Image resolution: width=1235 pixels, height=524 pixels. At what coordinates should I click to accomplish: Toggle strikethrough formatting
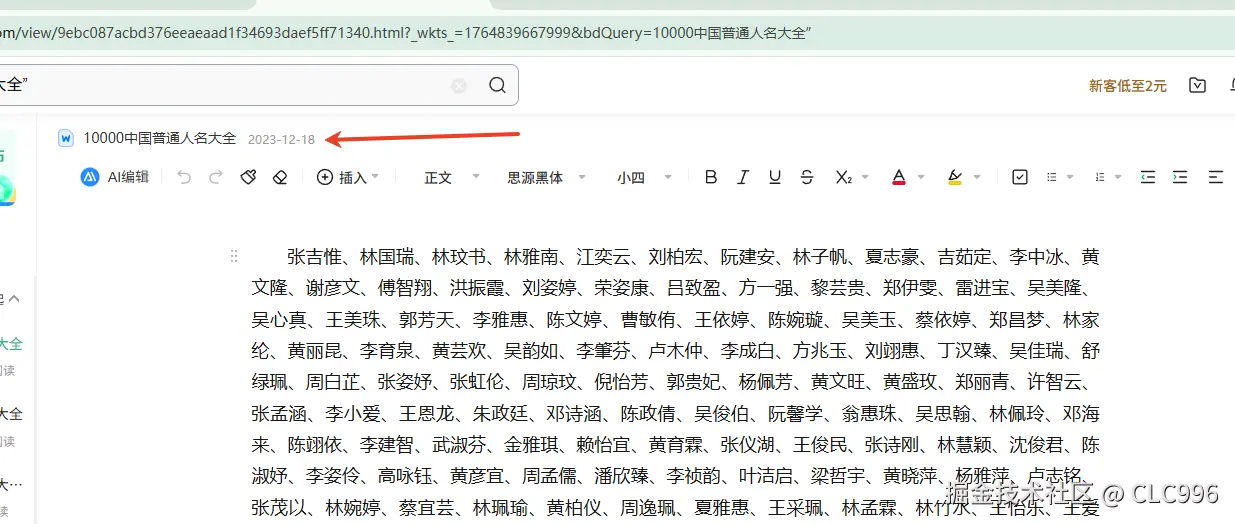pyautogui.click(x=807, y=177)
